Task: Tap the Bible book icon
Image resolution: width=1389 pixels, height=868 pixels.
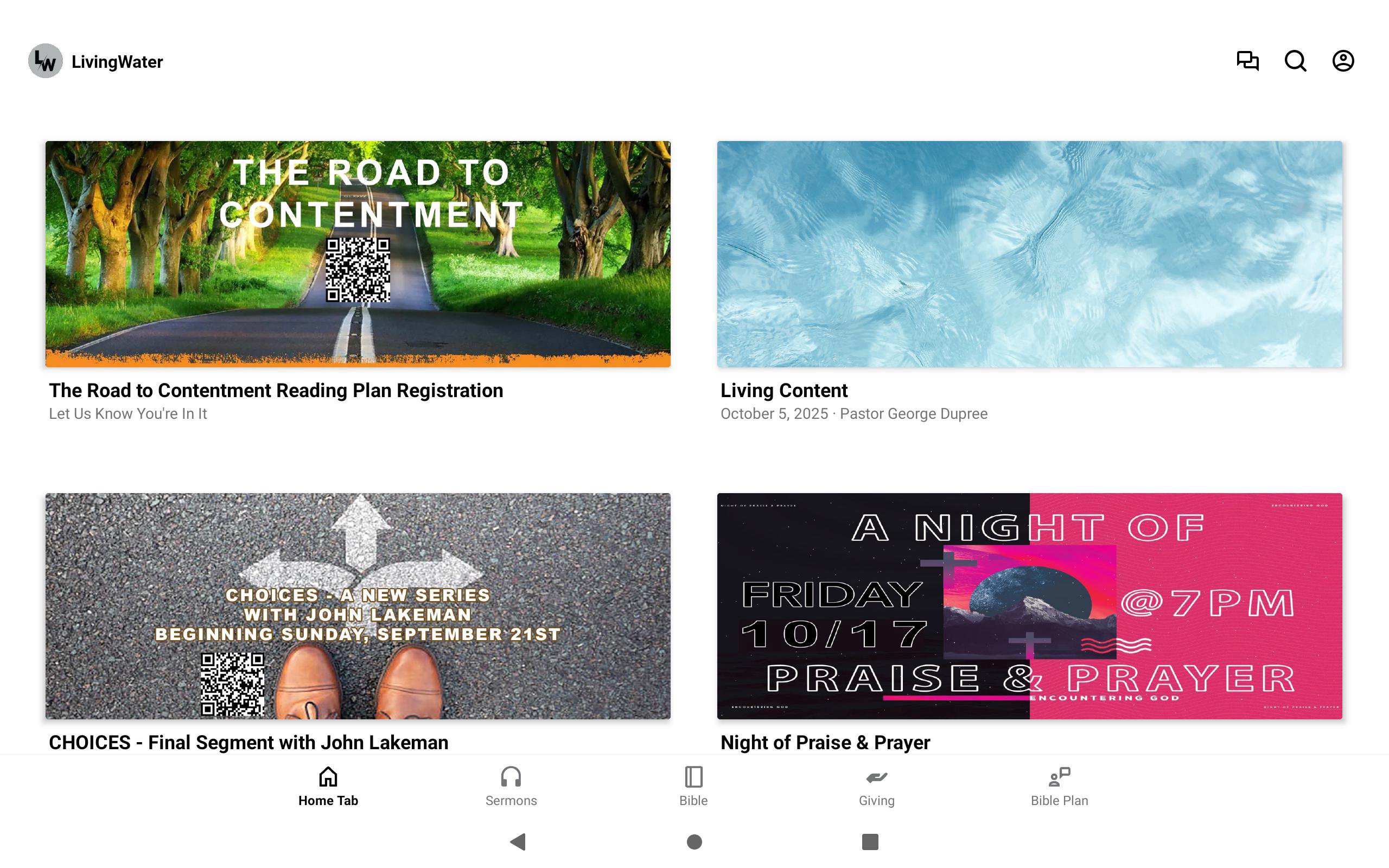Action: pos(693,777)
